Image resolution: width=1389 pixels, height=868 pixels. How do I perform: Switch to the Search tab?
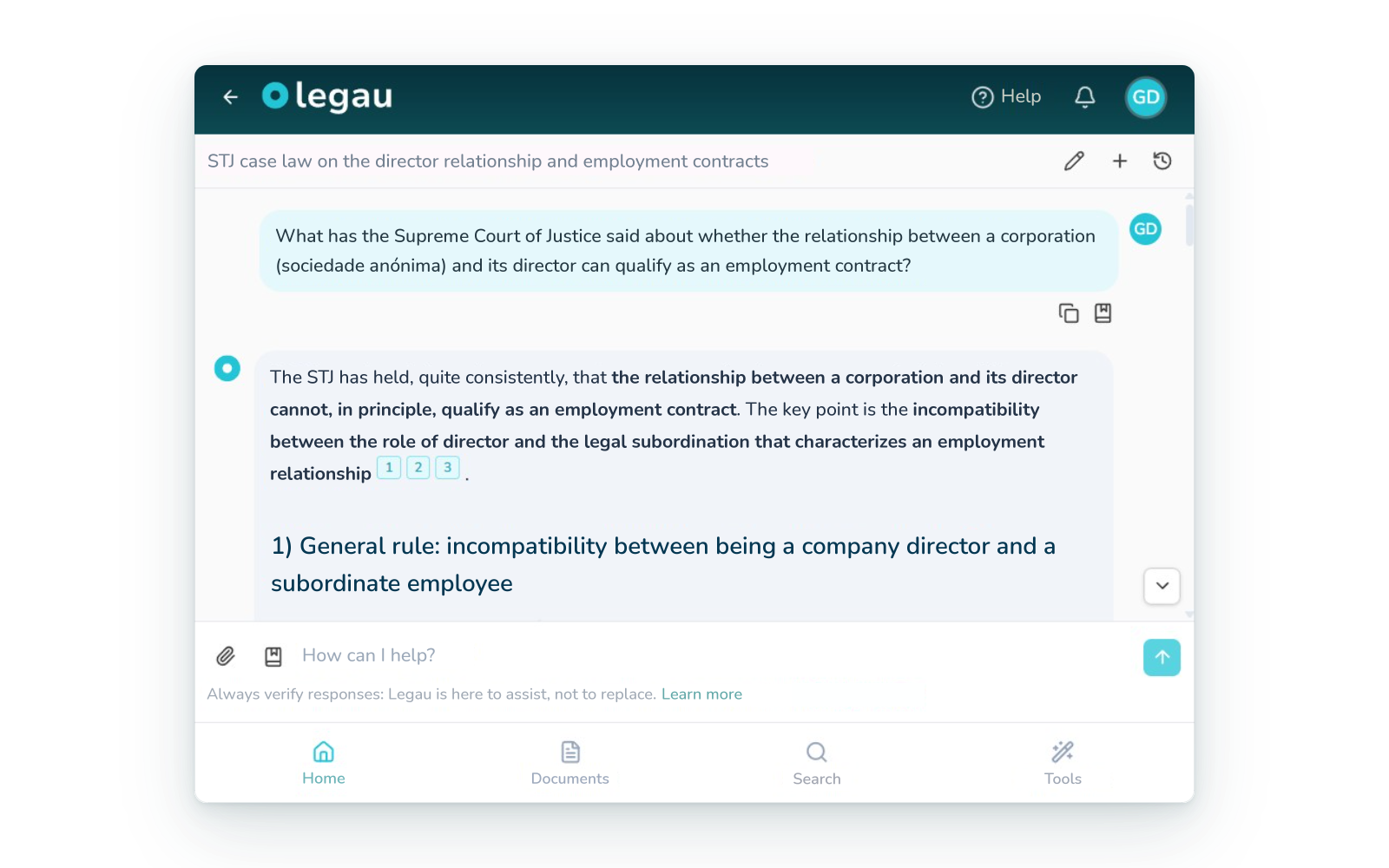point(817,763)
